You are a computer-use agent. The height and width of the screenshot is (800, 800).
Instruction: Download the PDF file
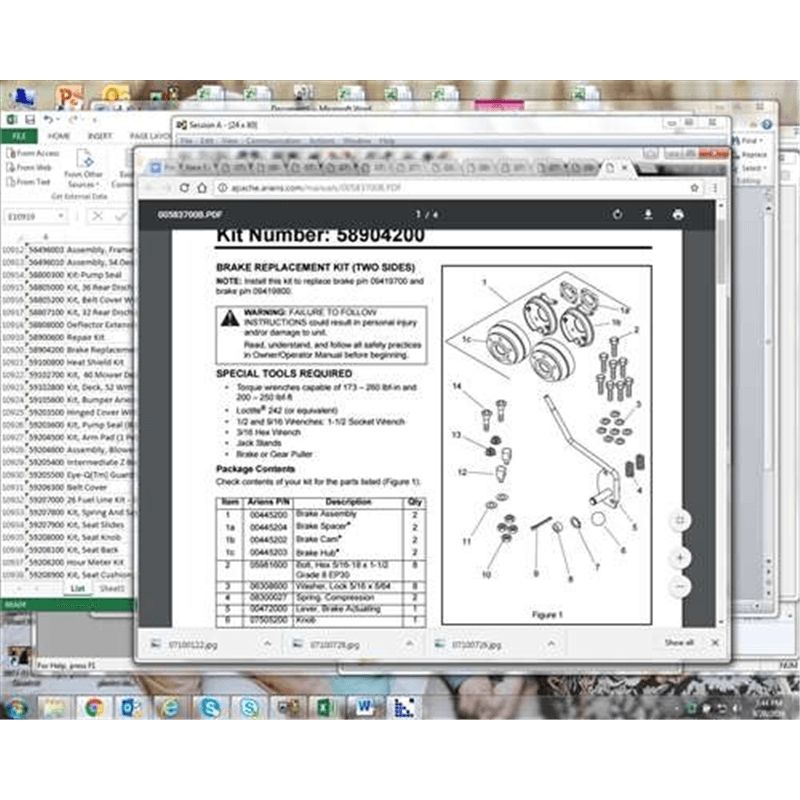(x=648, y=214)
